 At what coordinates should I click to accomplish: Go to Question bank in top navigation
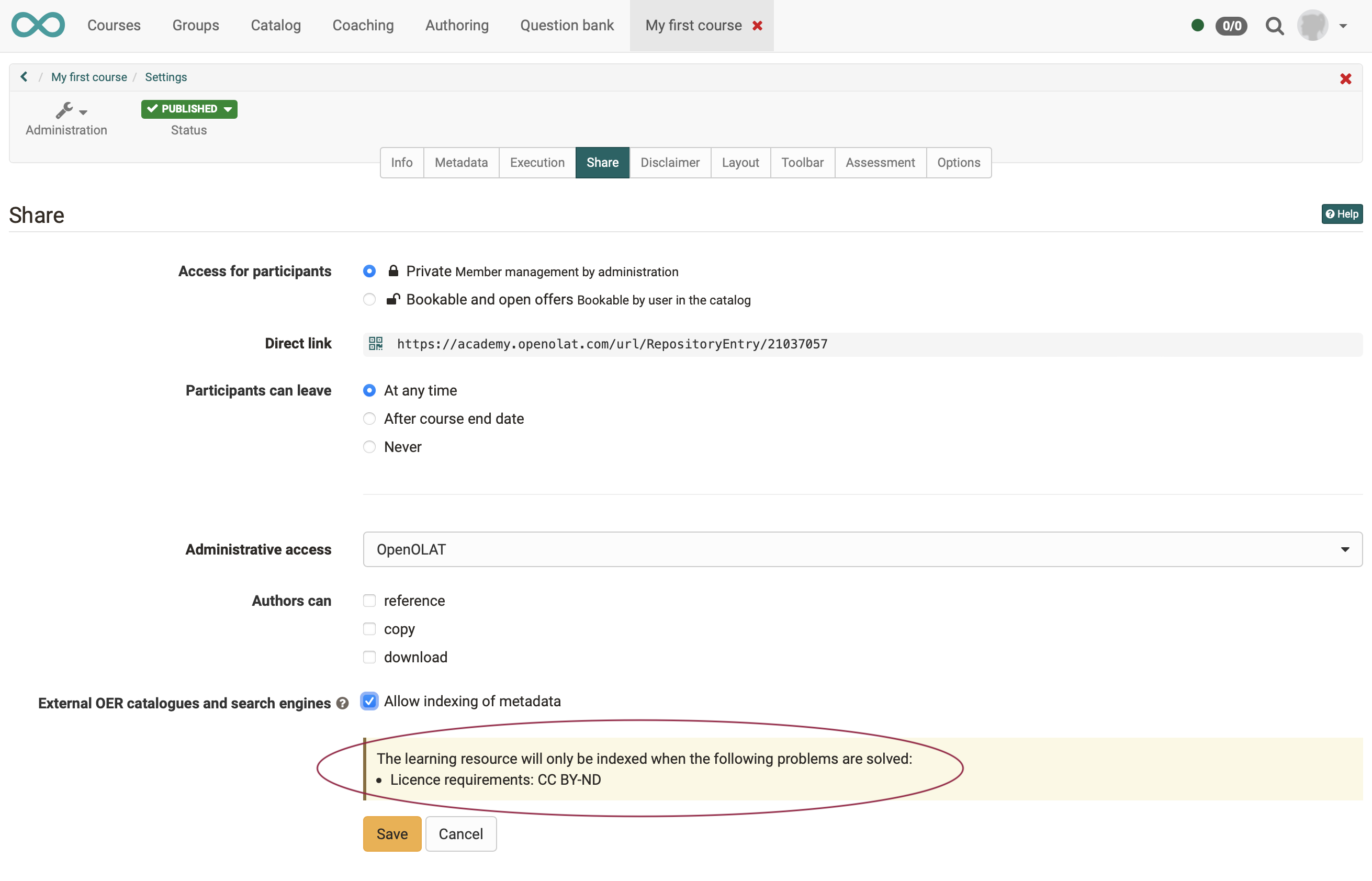pos(566,26)
